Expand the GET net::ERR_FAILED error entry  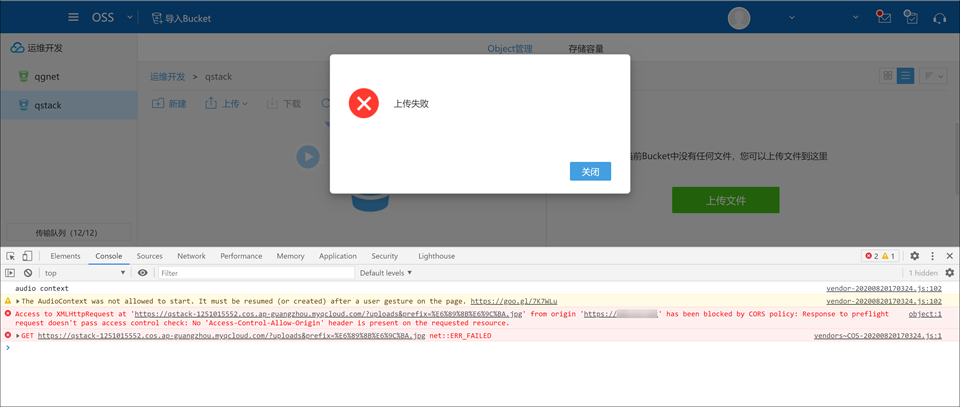tap(18, 336)
